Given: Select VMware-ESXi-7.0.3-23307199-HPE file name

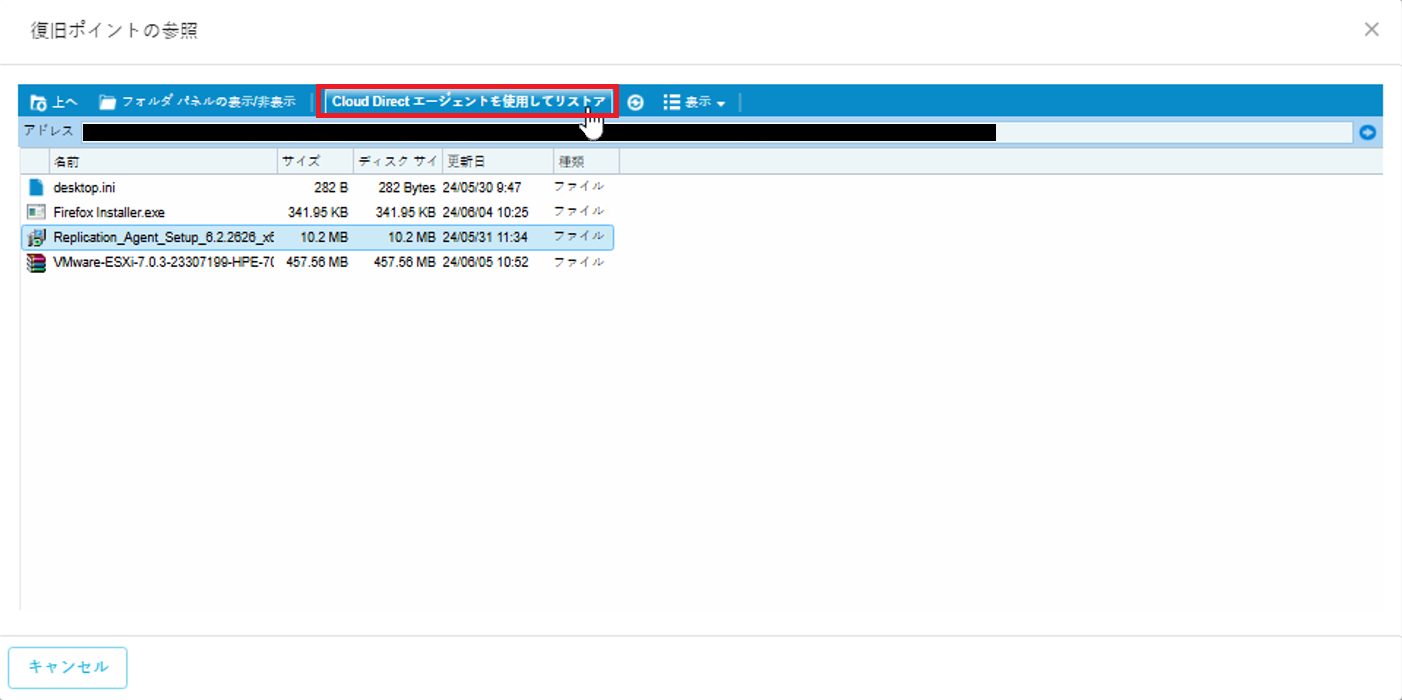Looking at the screenshot, I should [x=163, y=262].
